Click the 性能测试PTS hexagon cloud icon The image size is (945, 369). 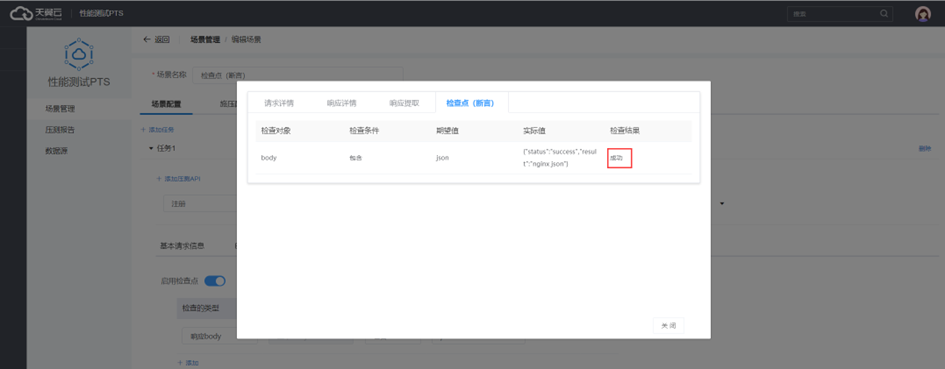79,54
